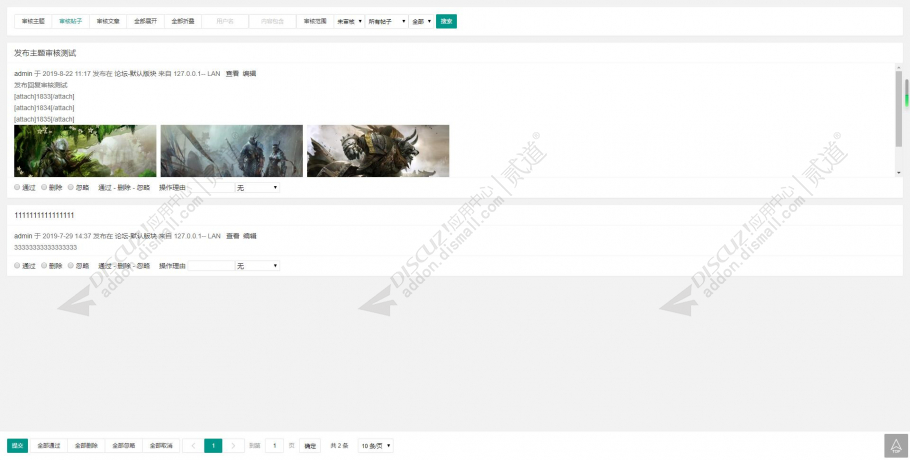Go to previous page using left chevron

pos(193,445)
